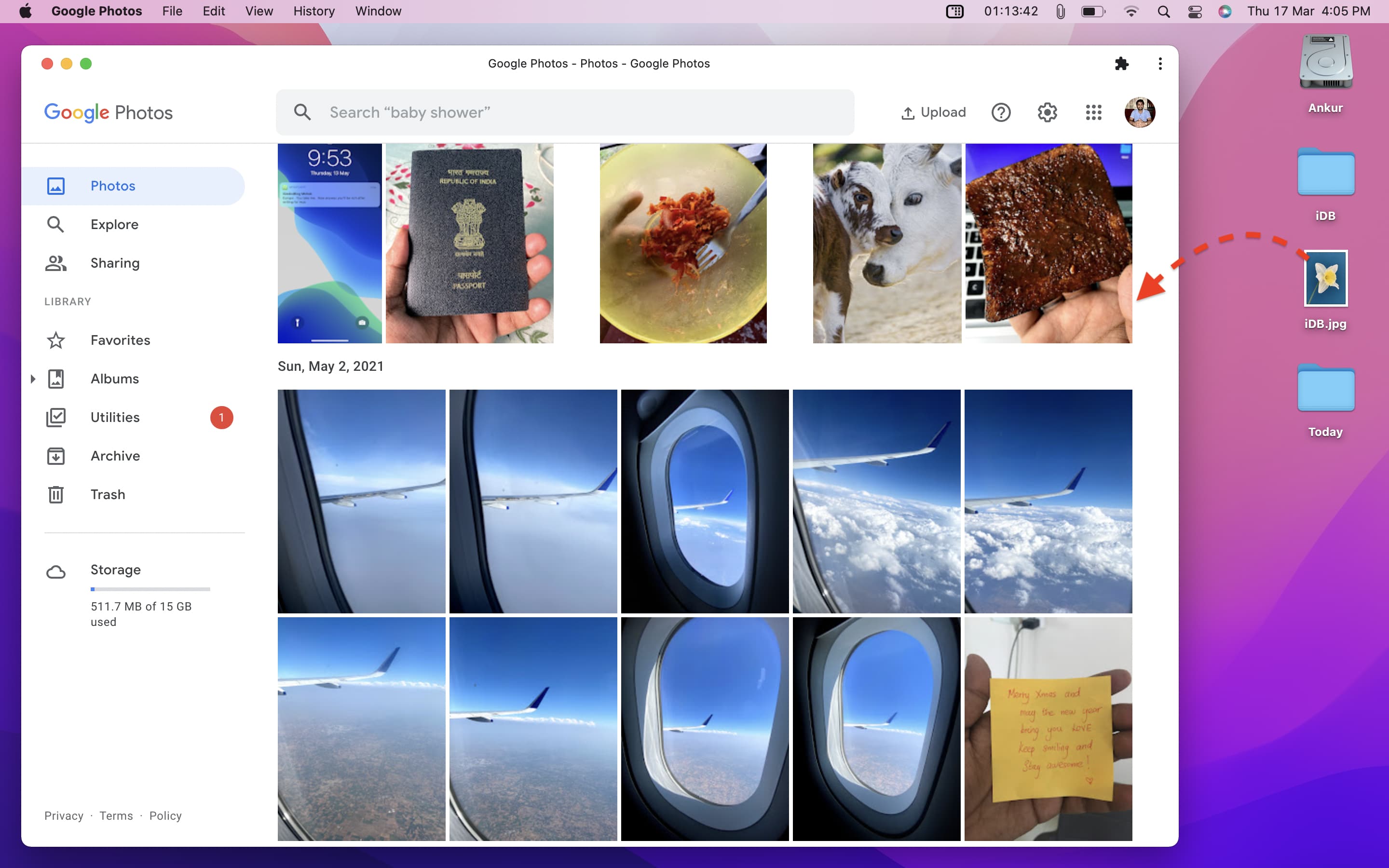Image resolution: width=1389 pixels, height=868 pixels.
Task: Open Albums in the library
Action: click(x=115, y=379)
